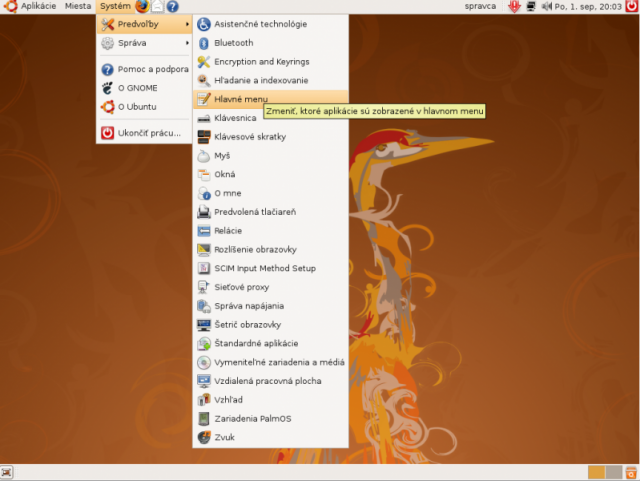
Task: Open Asistenčné technológie accessibility icon
Action: (x=204, y=24)
